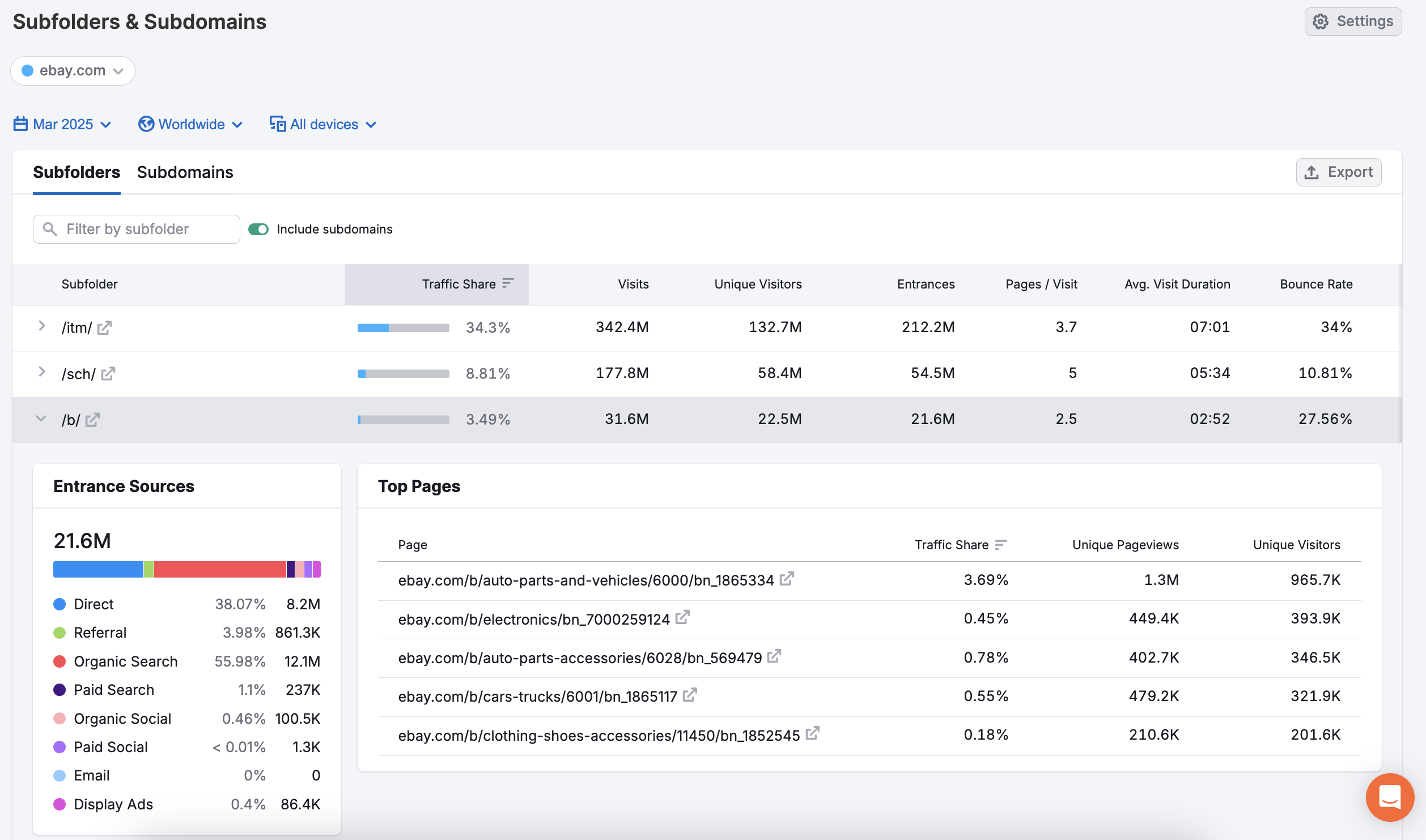This screenshot has height=840, width=1426.
Task: Open the Settings gear button
Action: (1353, 22)
